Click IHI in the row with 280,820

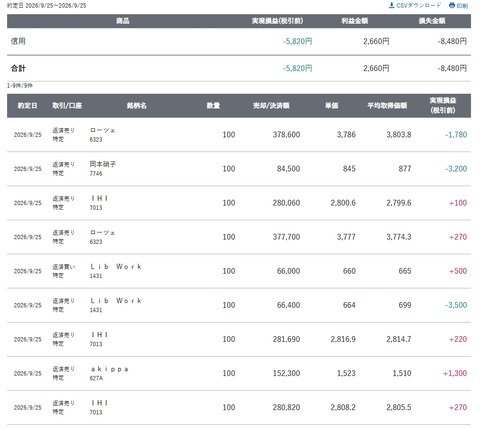(x=99, y=403)
